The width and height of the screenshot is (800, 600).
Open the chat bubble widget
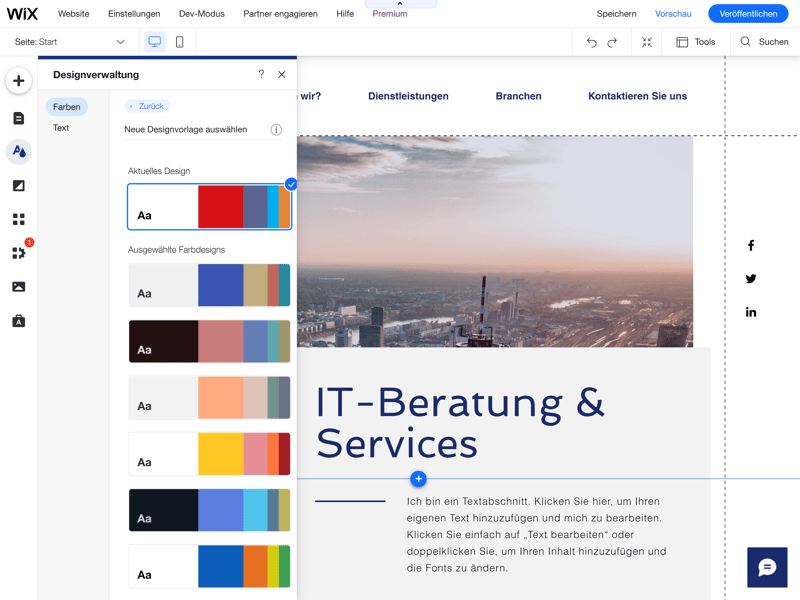tap(767, 567)
